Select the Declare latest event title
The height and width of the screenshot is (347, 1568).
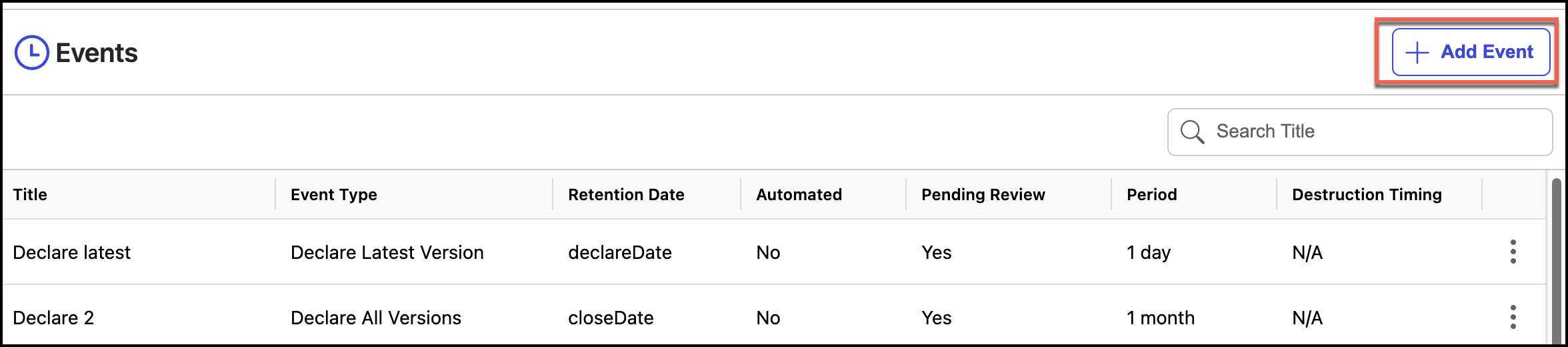click(x=72, y=253)
